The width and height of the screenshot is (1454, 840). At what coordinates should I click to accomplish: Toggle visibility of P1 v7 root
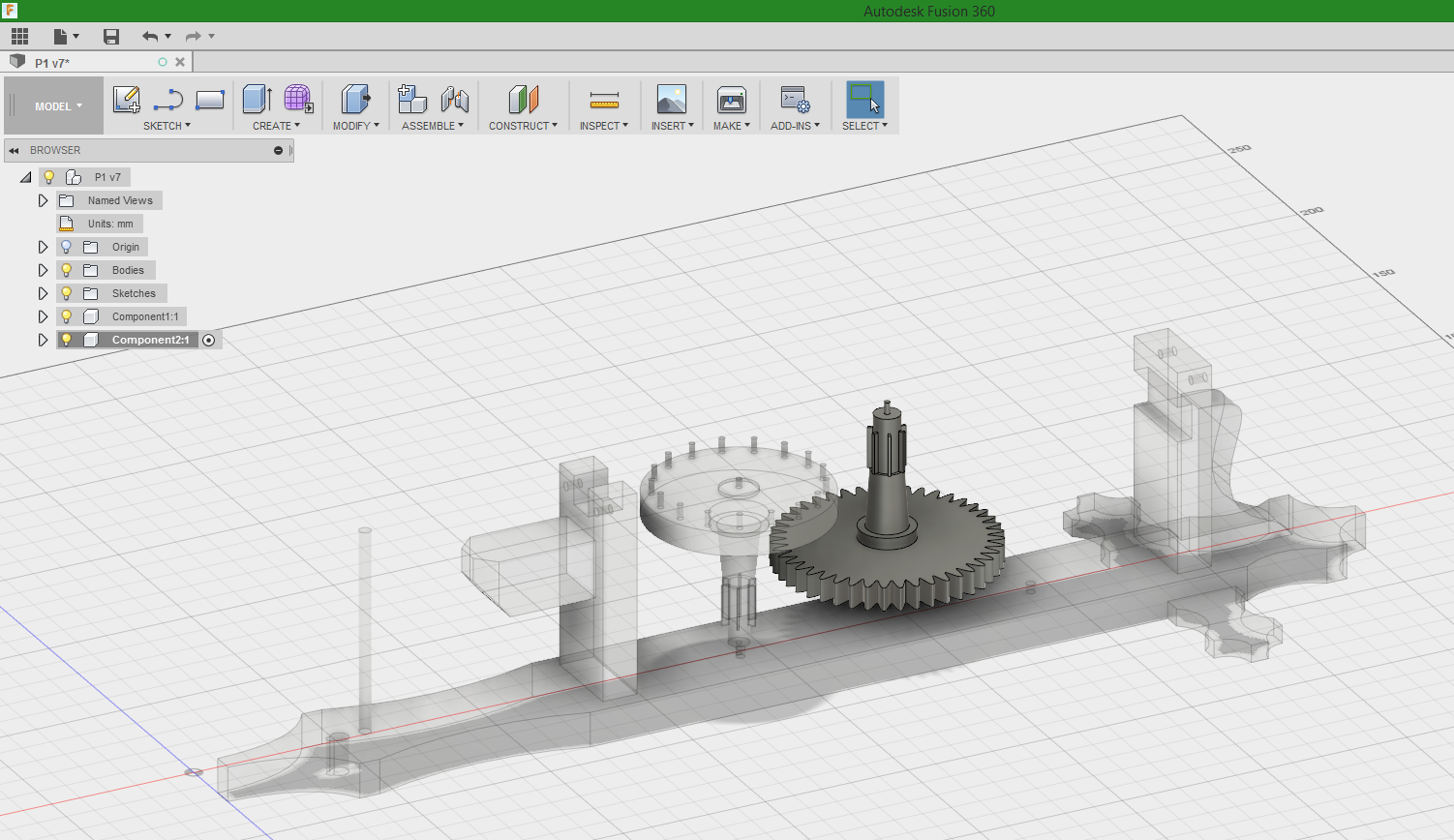point(48,177)
